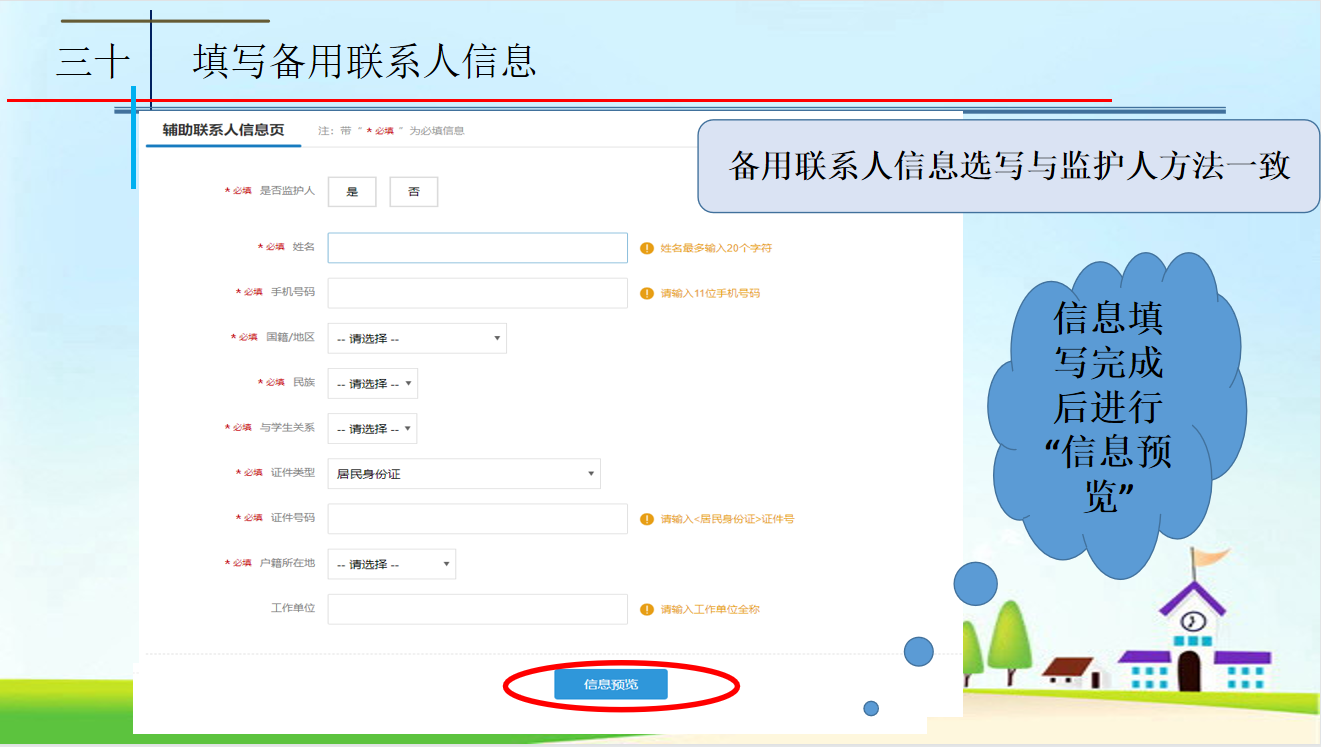Open the 与学生关系 dropdown

pos(373,429)
